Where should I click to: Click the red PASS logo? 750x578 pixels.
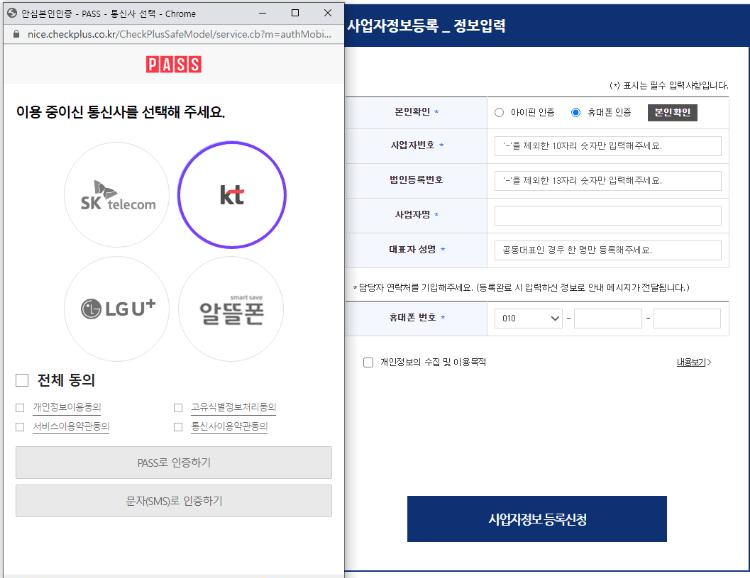(174, 64)
